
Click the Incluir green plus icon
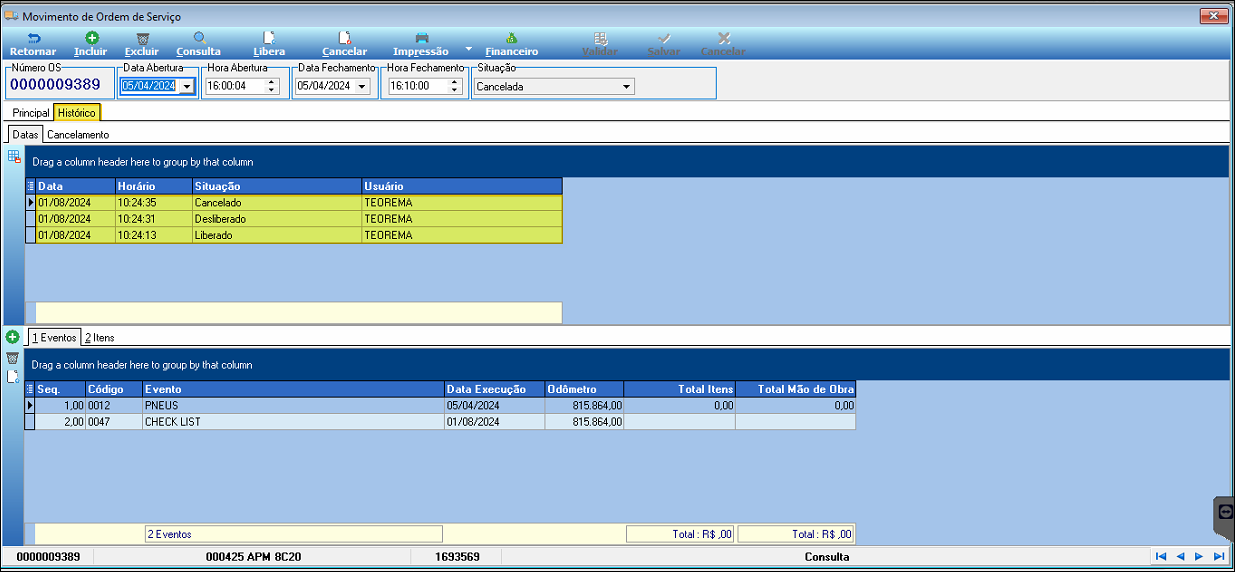pyautogui.click(x=92, y=38)
